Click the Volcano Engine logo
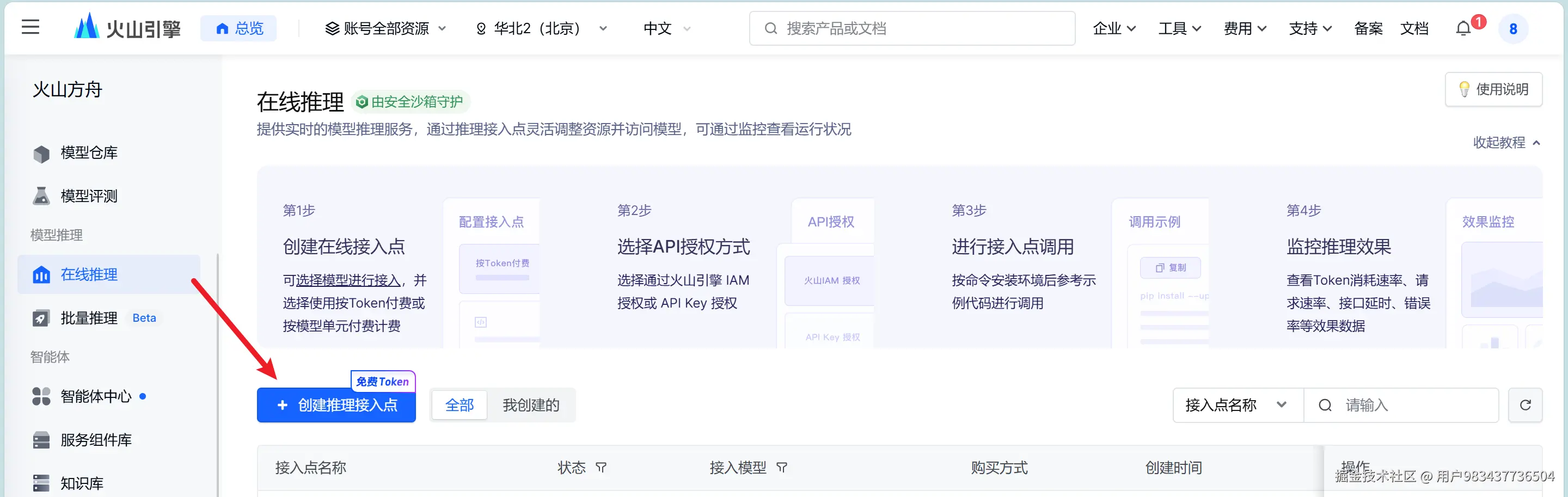 (x=127, y=27)
